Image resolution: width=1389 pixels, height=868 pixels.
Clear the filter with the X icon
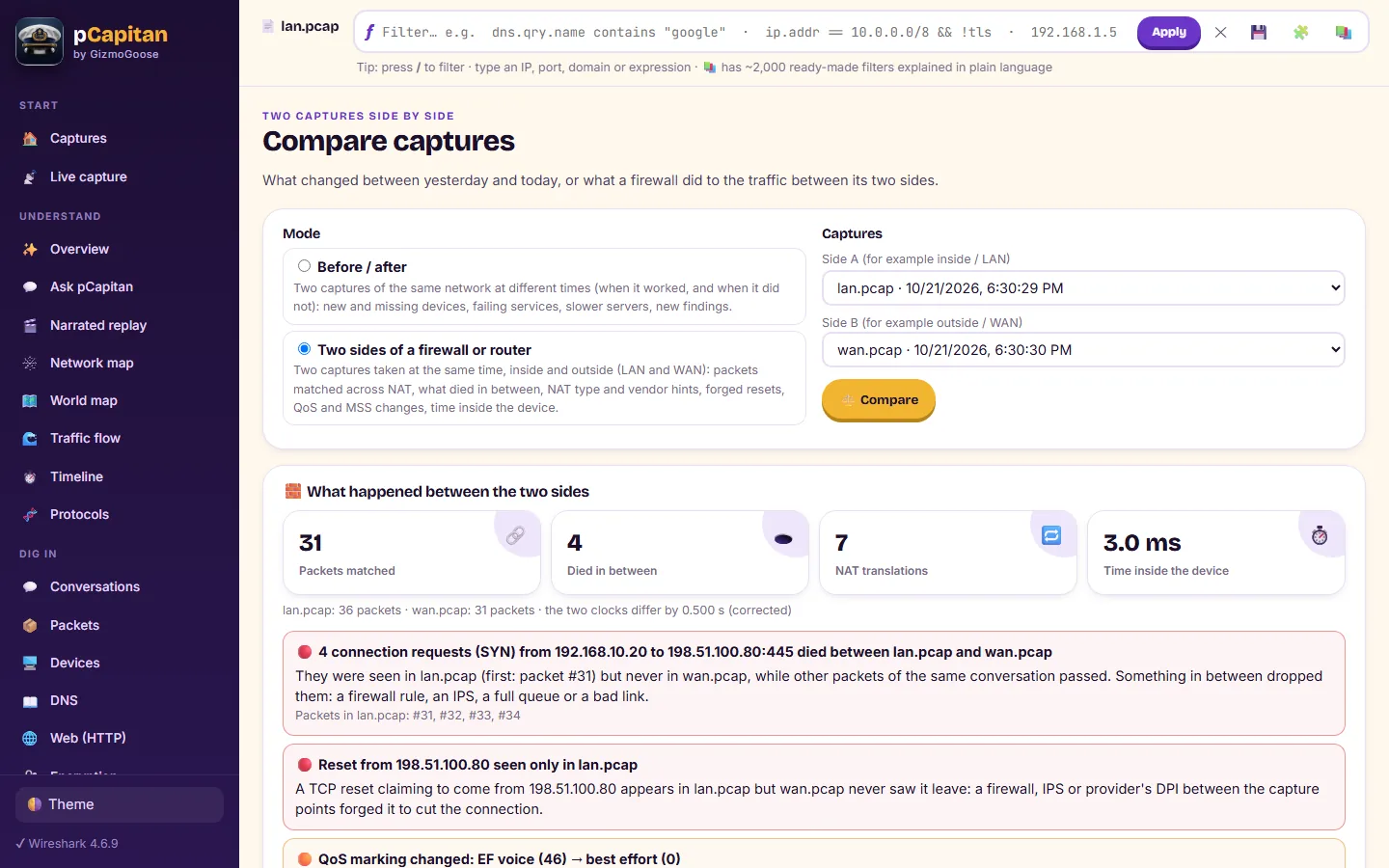point(1220,33)
